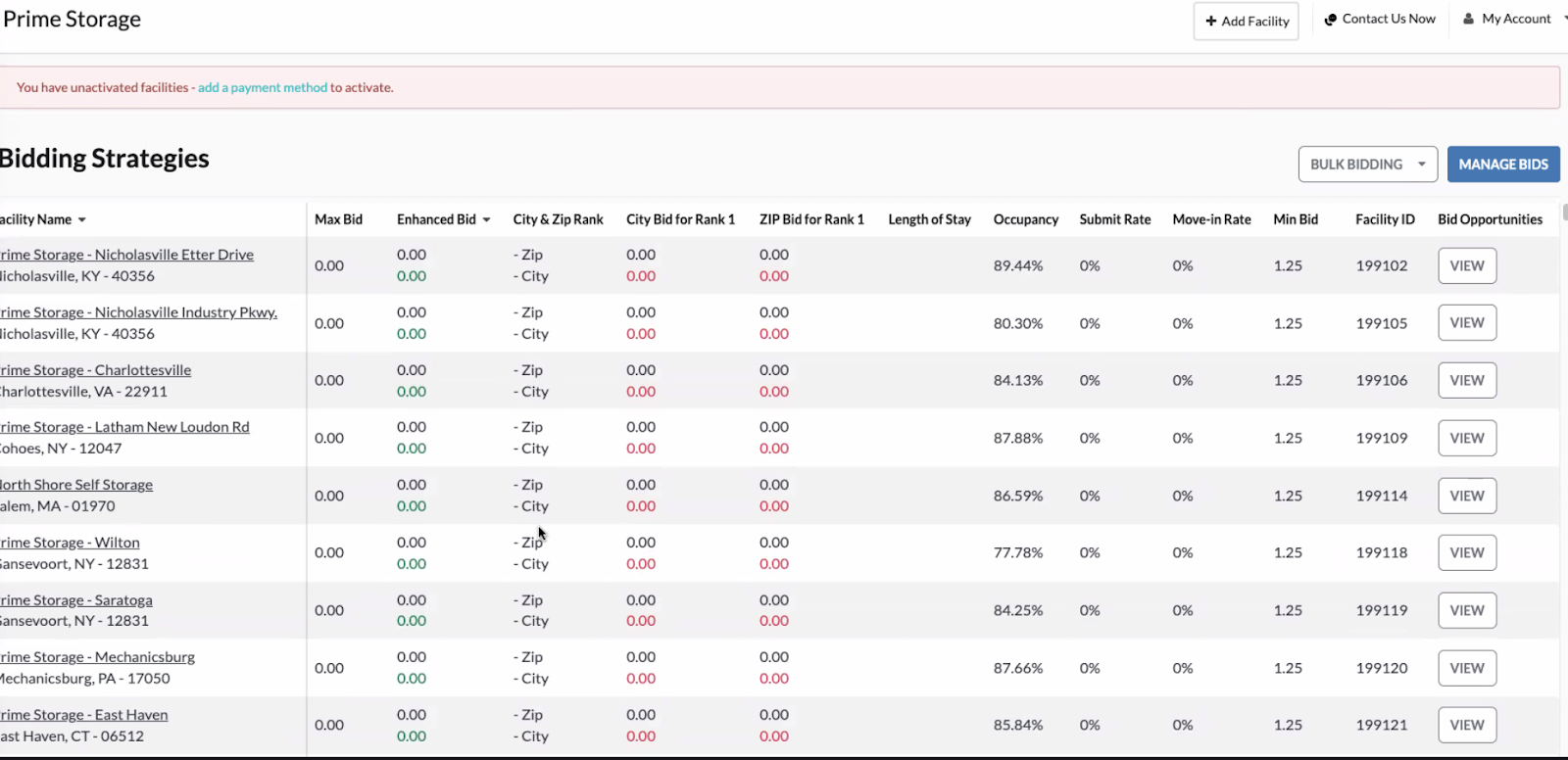The image size is (1568, 760).
Task: View bid opportunities for facility 199106
Action: pyautogui.click(x=1467, y=380)
